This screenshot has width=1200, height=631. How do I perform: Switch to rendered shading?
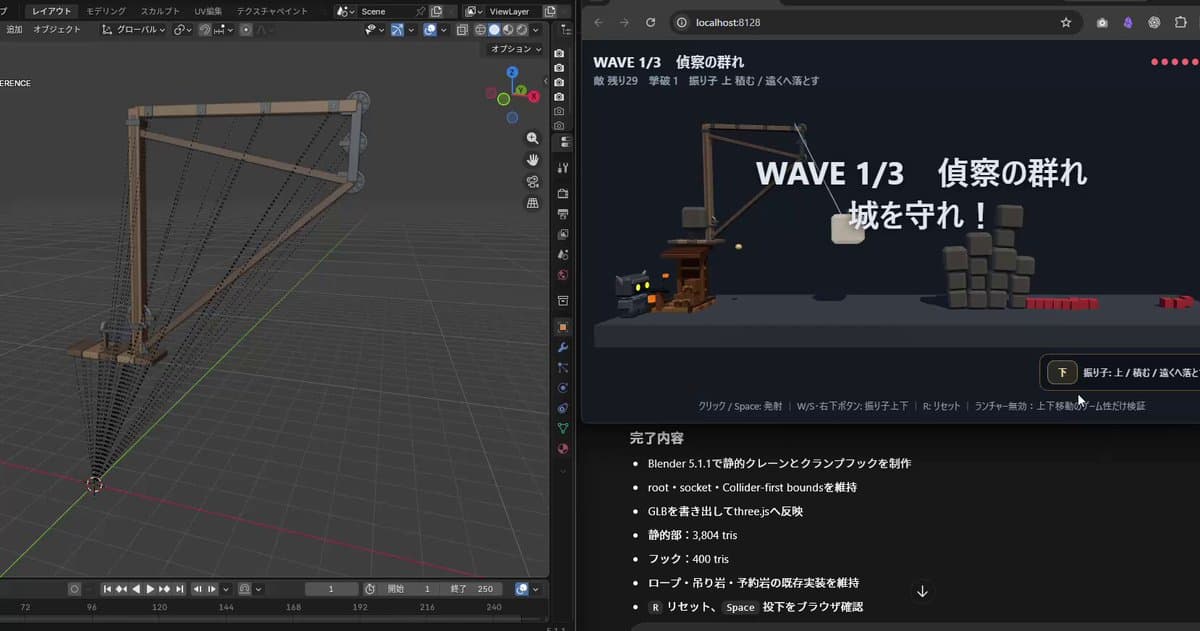522,30
